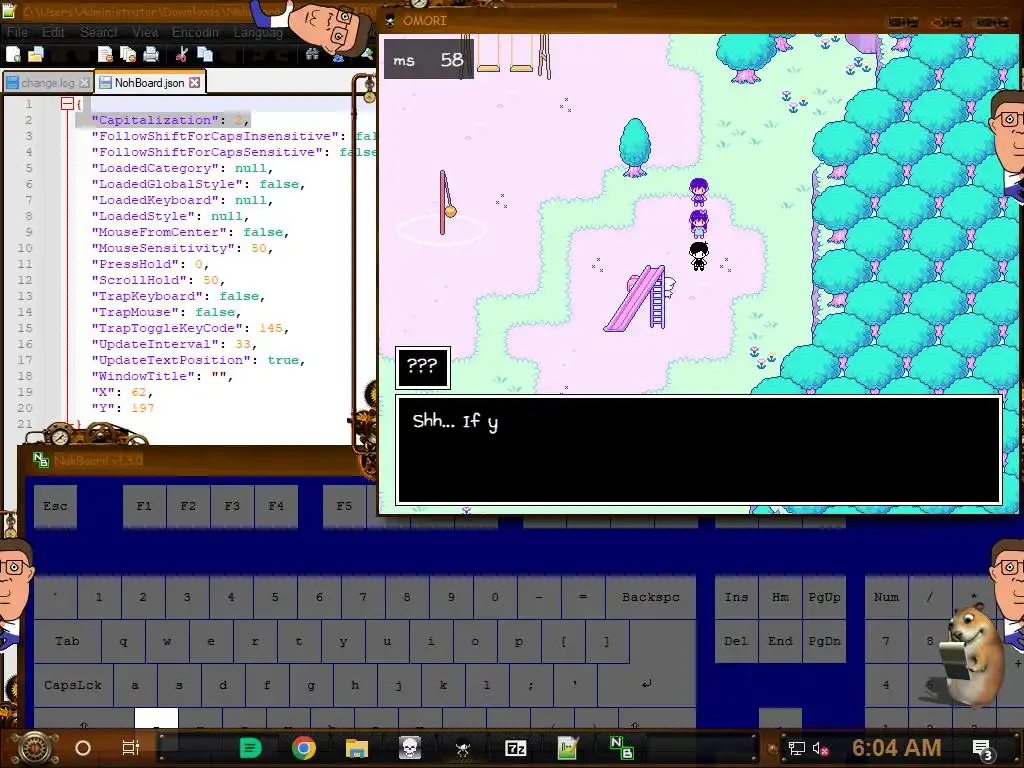Viewport: 1024px width, 768px height.
Task: Click the "PressHold" key text
Action: coord(135,264)
